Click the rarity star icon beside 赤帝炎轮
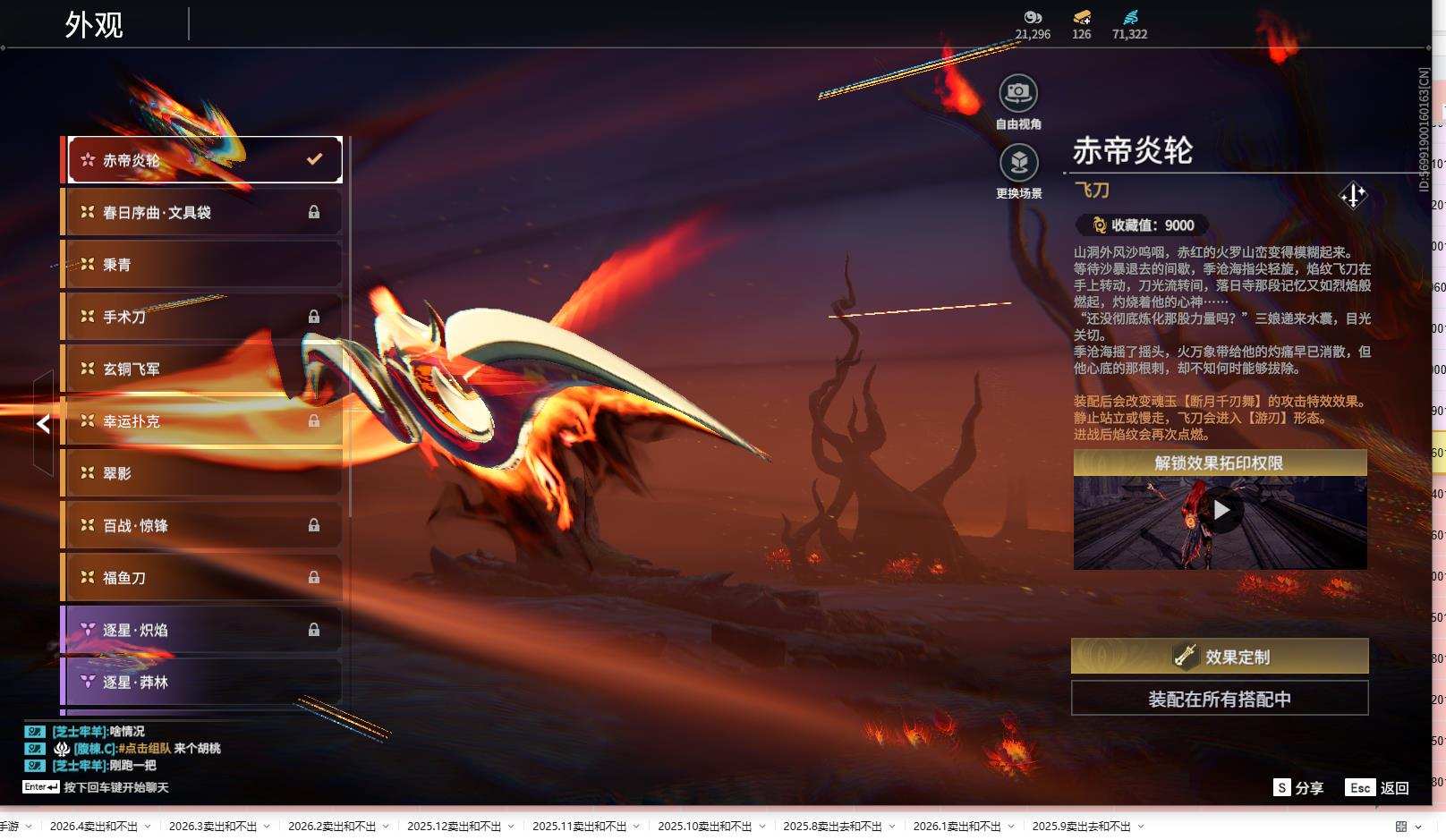Screen dimensions: 1446x840 point(88,160)
